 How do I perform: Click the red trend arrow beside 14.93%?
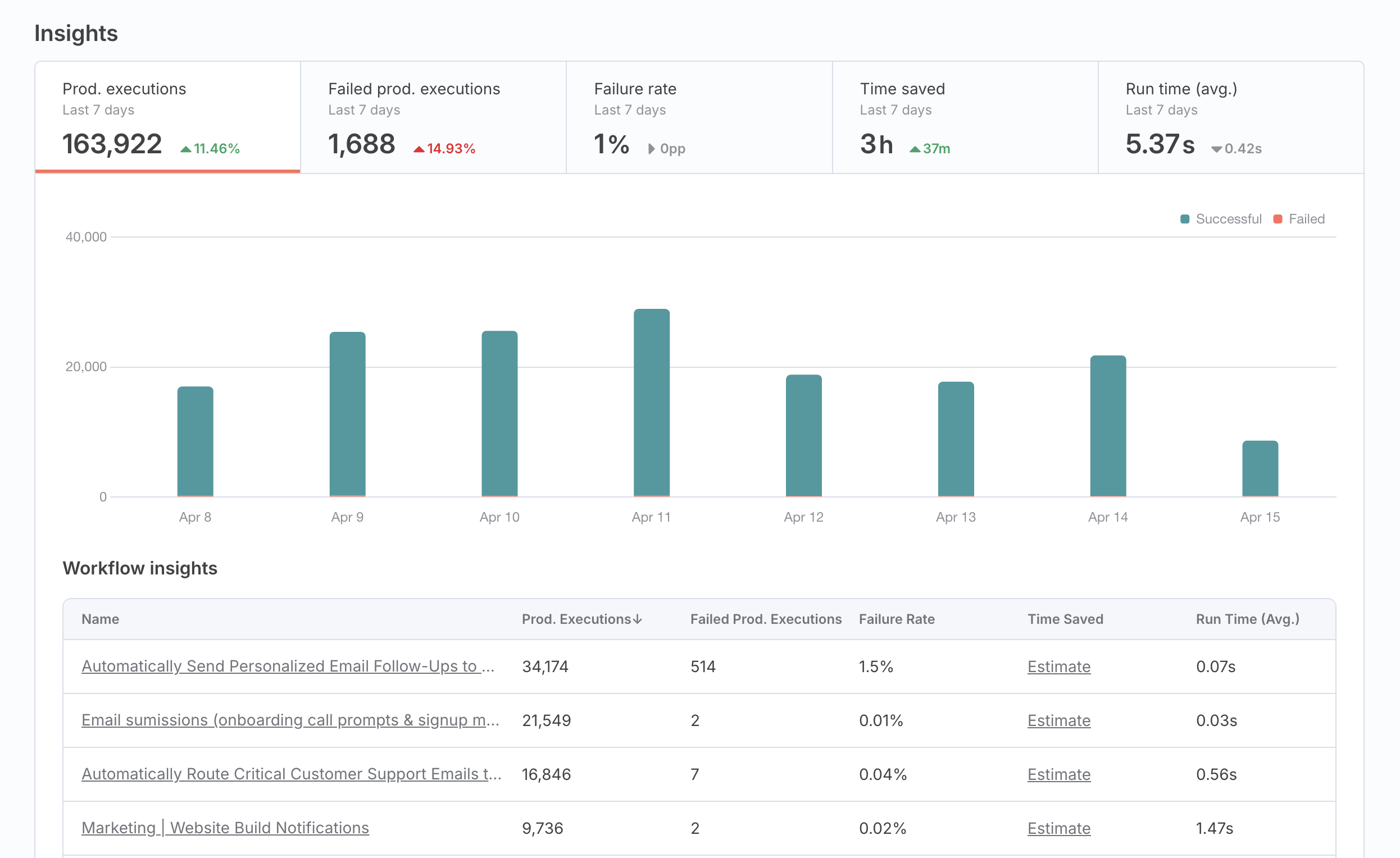pos(419,148)
